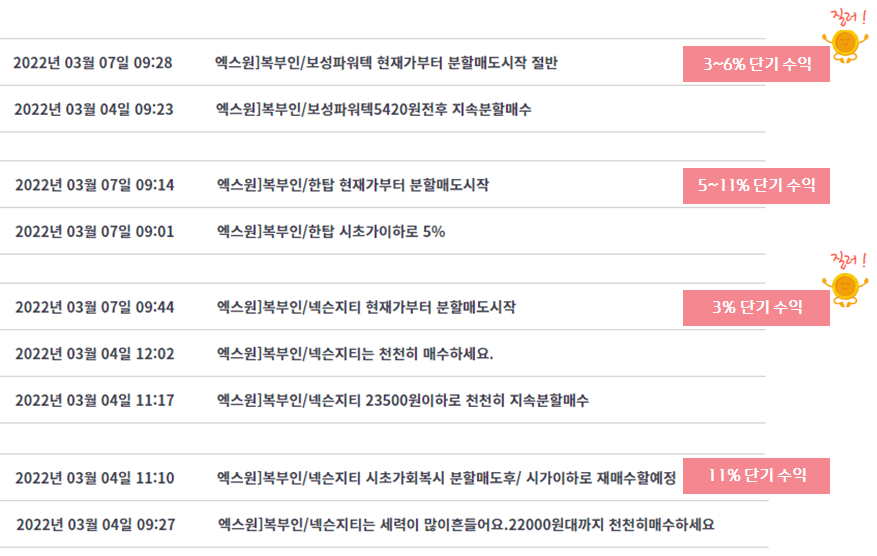Open 넥슨지티는 세력이 많이흔들어요 message
The height and width of the screenshot is (556, 877).
coord(466,525)
